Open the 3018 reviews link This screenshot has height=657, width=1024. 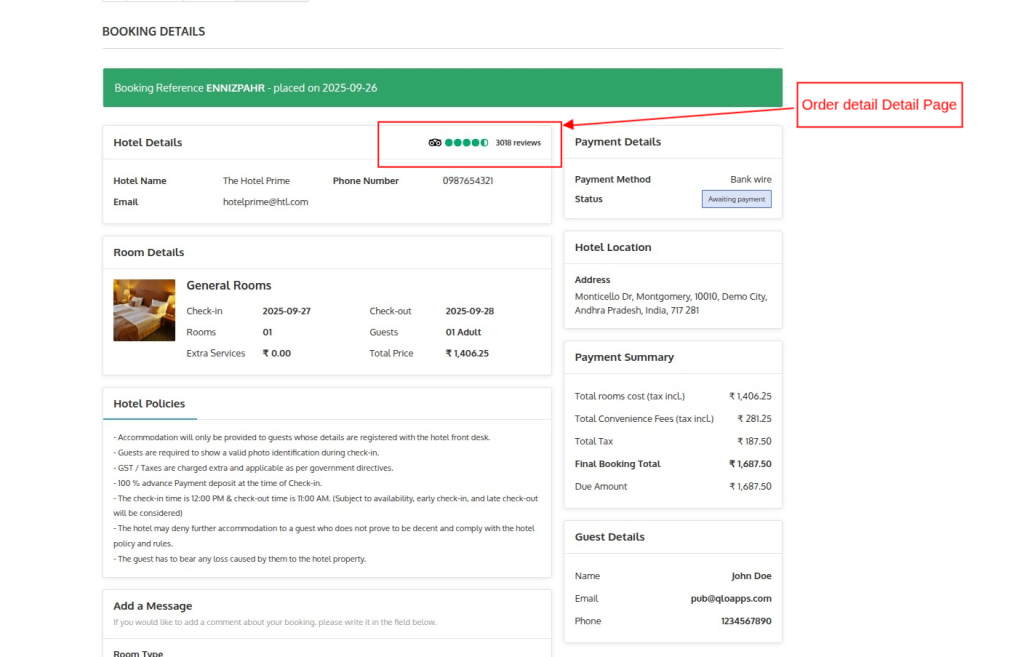[518, 143]
